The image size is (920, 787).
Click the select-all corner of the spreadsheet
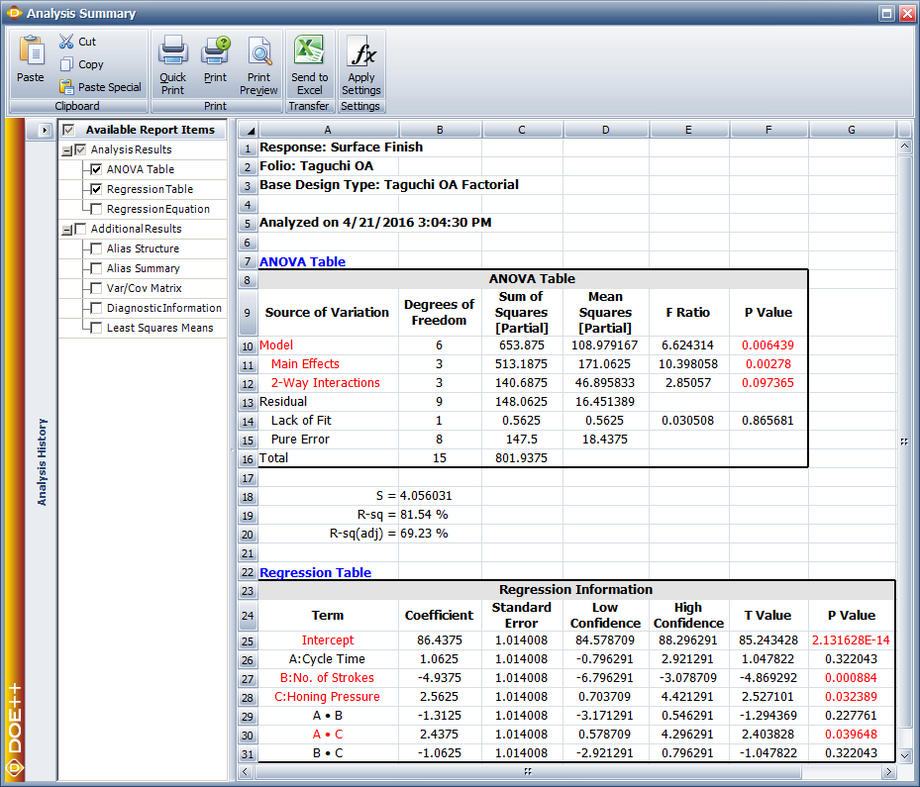(x=248, y=130)
